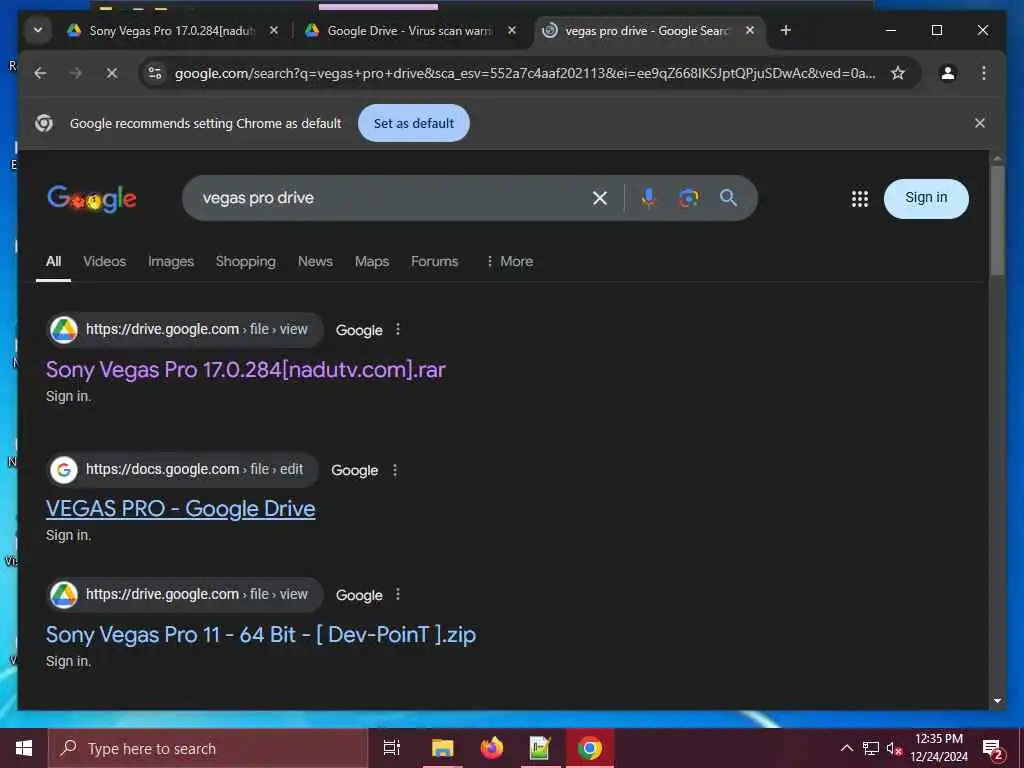Open a new browser tab
This screenshot has width=1024, height=768.
(786, 30)
